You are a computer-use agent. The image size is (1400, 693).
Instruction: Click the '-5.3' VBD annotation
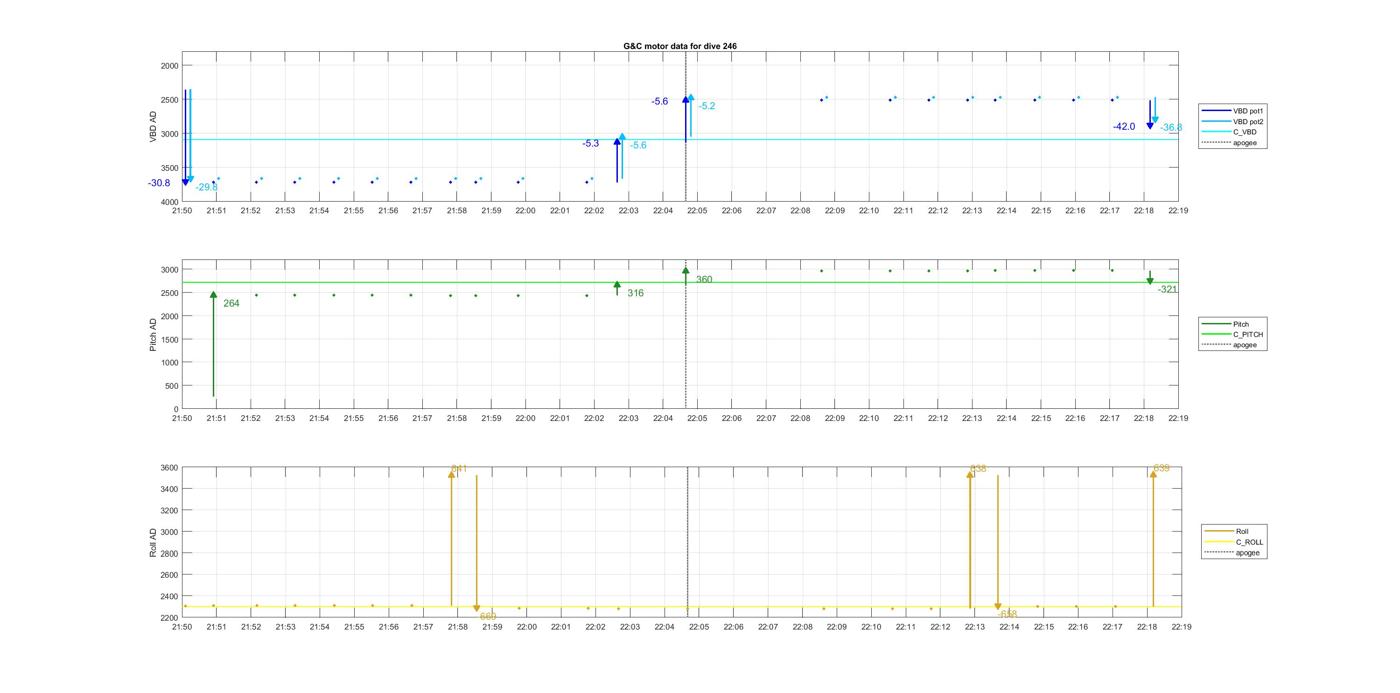pos(591,144)
